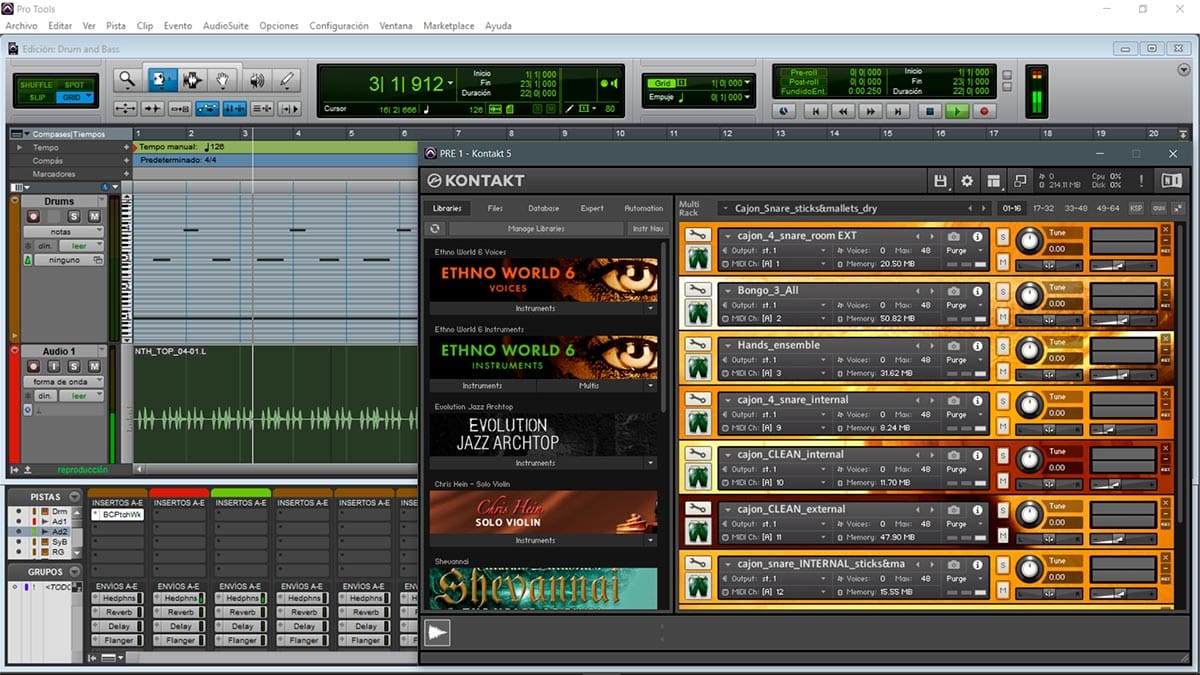The height and width of the screenshot is (675, 1200).
Task: Open Kontakt workspace layout icon
Action: (x=993, y=181)
